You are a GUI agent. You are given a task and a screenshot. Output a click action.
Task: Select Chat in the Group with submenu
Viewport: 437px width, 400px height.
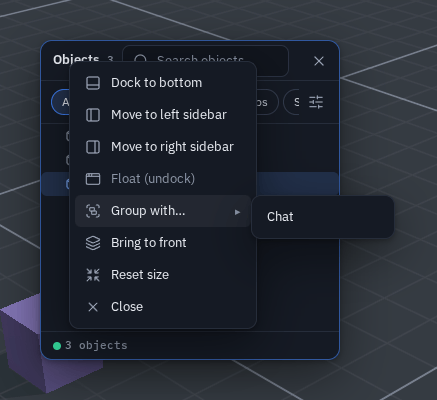(x=323, y=217)
